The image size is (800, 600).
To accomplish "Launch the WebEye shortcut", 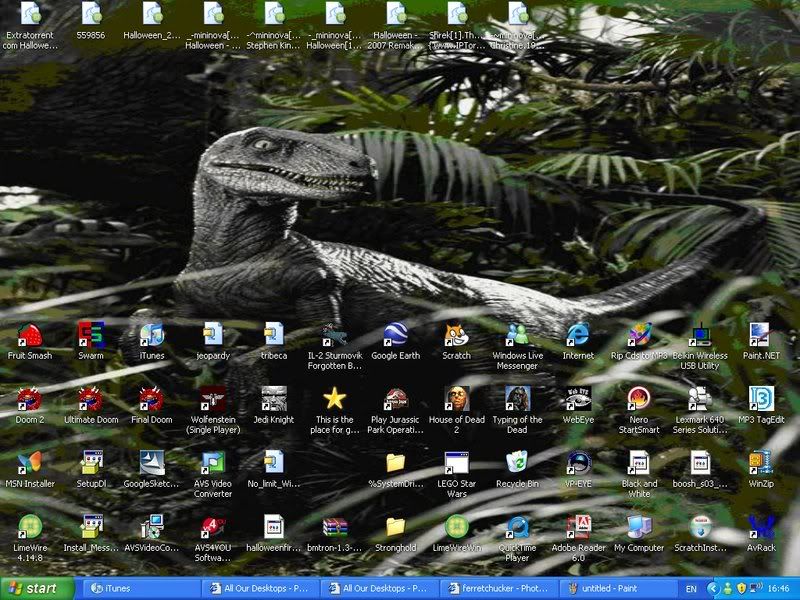I will point(578,399).
